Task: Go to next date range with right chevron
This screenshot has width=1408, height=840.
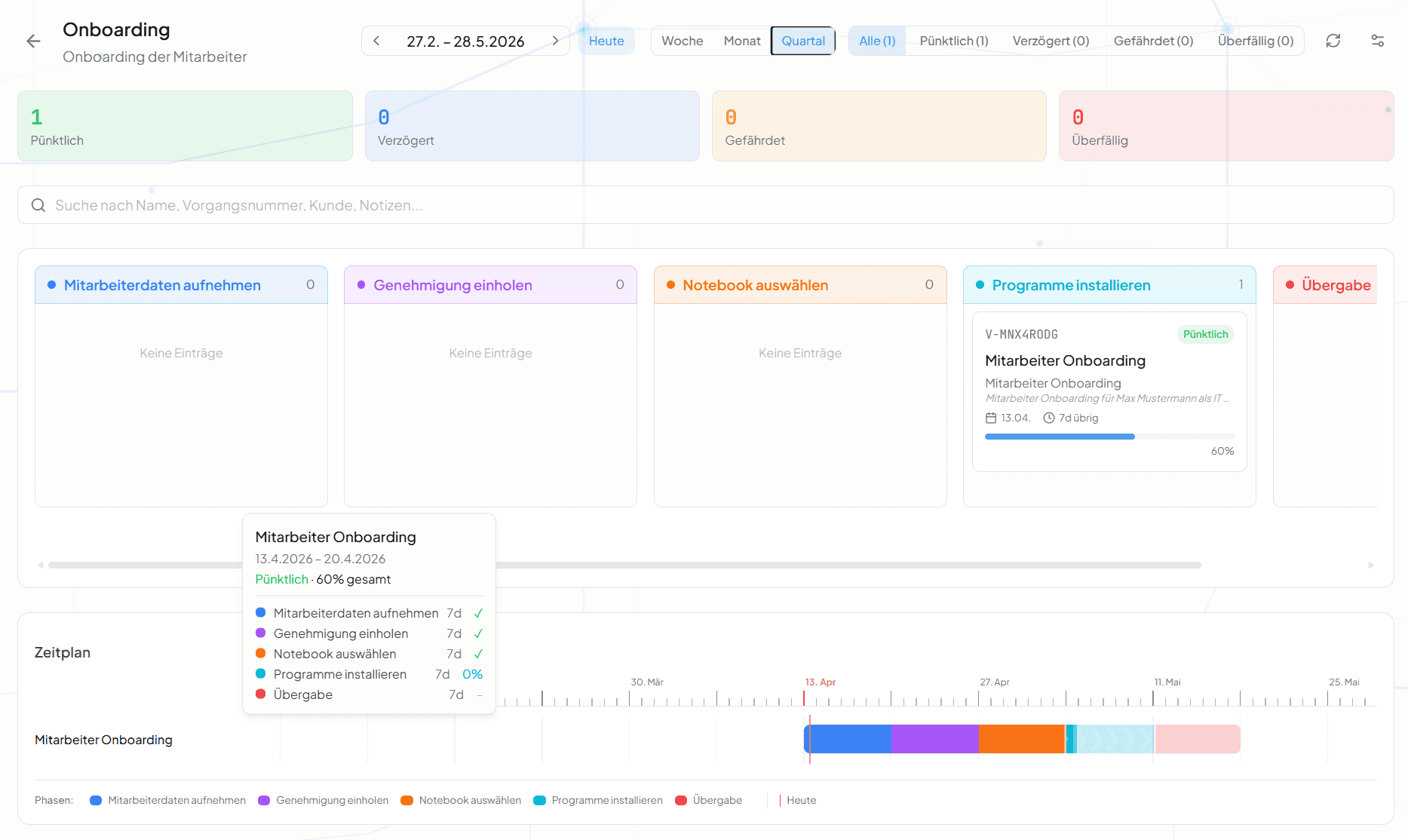Action: (556, 41)
